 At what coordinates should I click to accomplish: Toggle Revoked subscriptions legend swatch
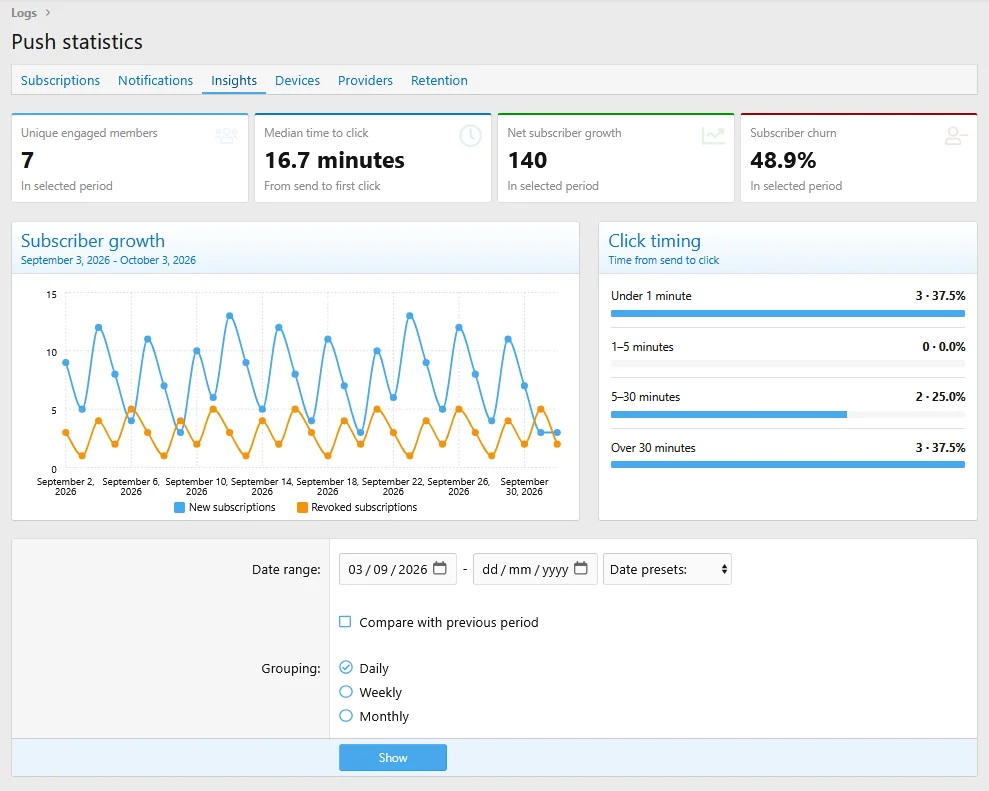tap(302, 507)
